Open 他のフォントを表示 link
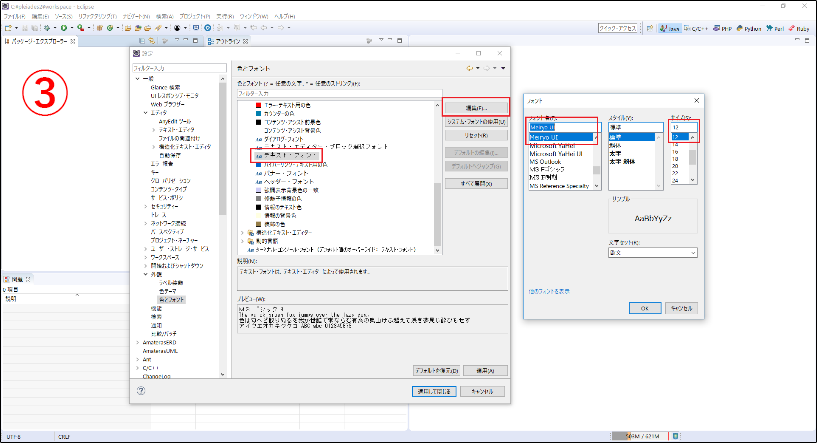Viewport: 817px width, 443px height. pyautogui.click(x=550, y=291)
